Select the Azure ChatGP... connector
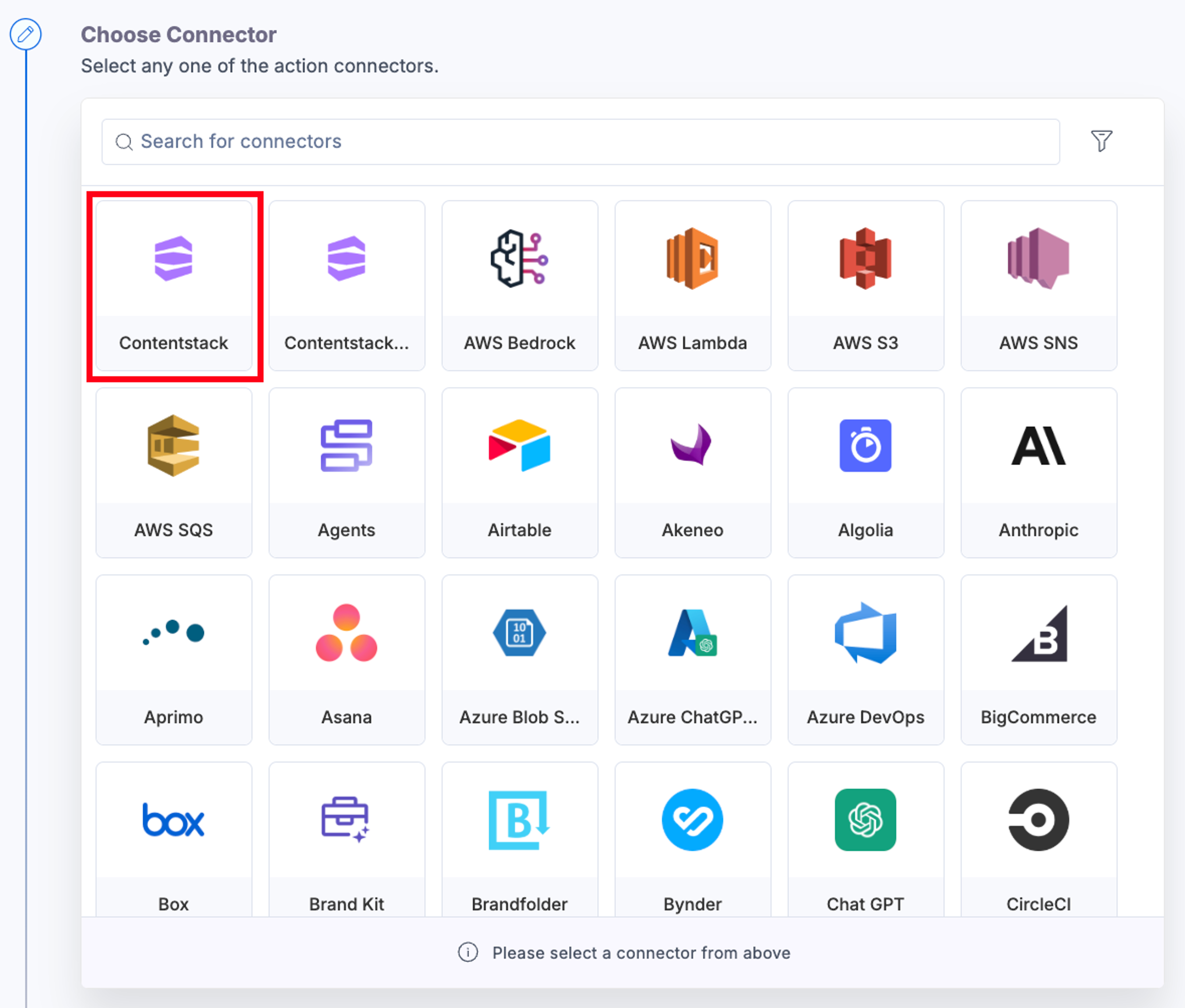1185x1008 pixels. 693,660
